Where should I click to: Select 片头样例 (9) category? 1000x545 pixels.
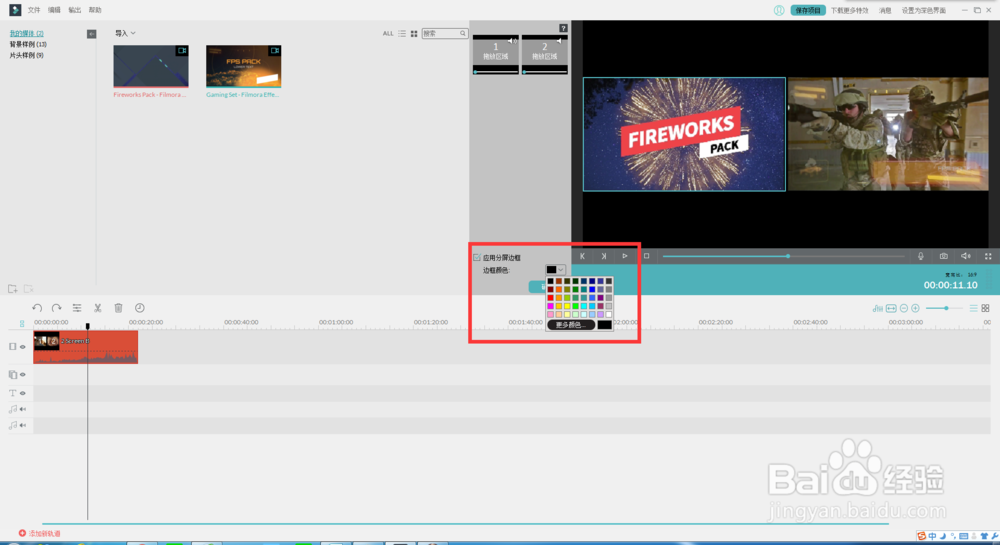click(26, 55)
